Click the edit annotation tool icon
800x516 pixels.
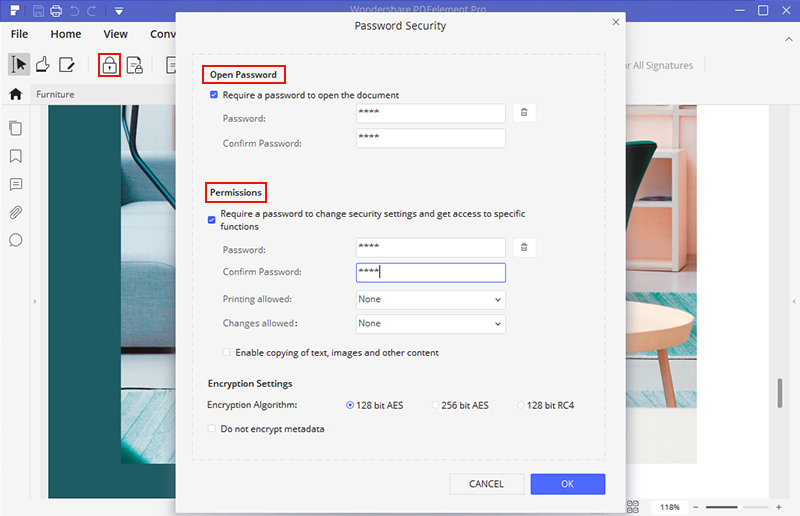[67, 66]
